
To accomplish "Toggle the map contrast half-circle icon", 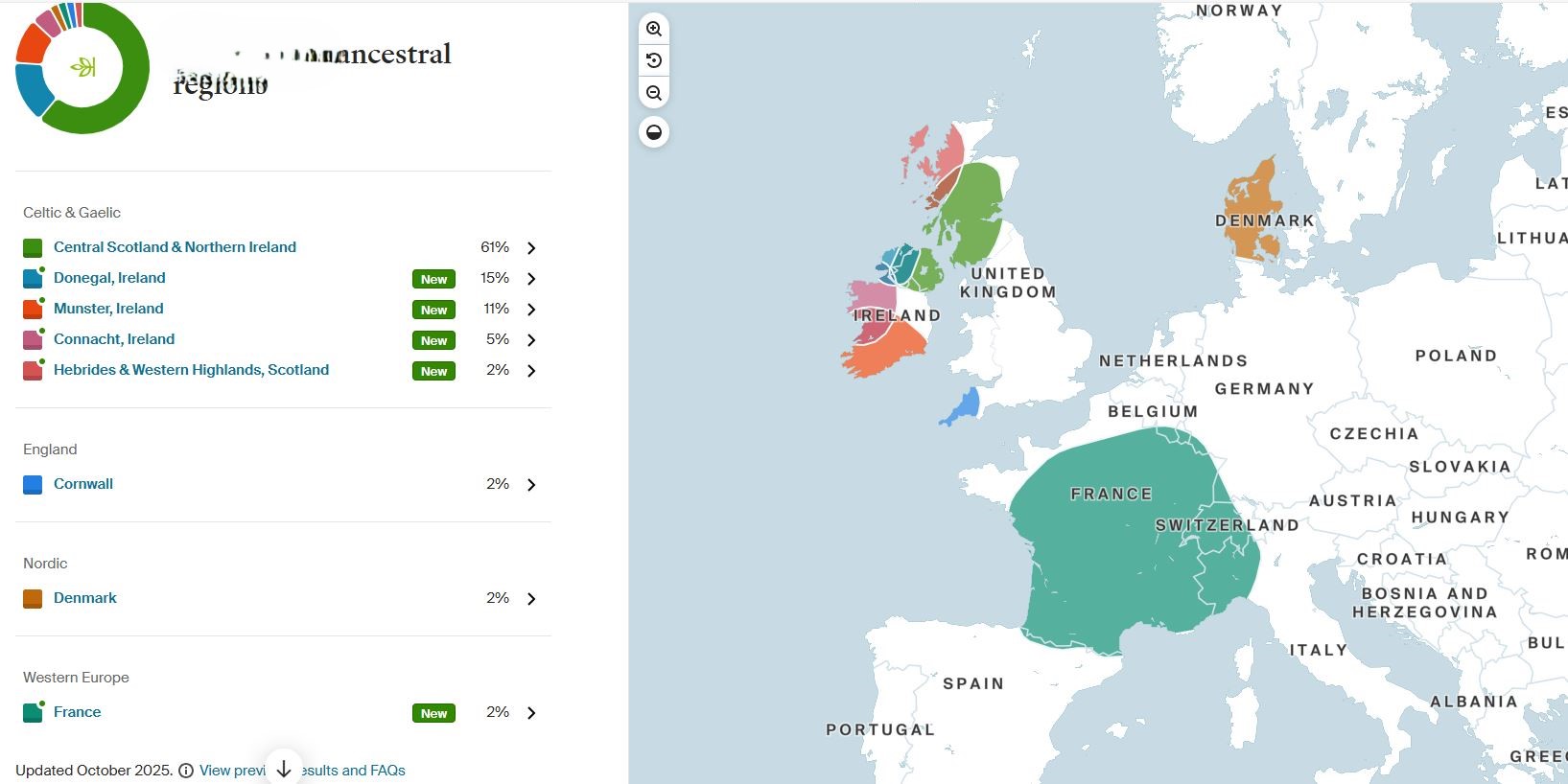I will [654, 132].
